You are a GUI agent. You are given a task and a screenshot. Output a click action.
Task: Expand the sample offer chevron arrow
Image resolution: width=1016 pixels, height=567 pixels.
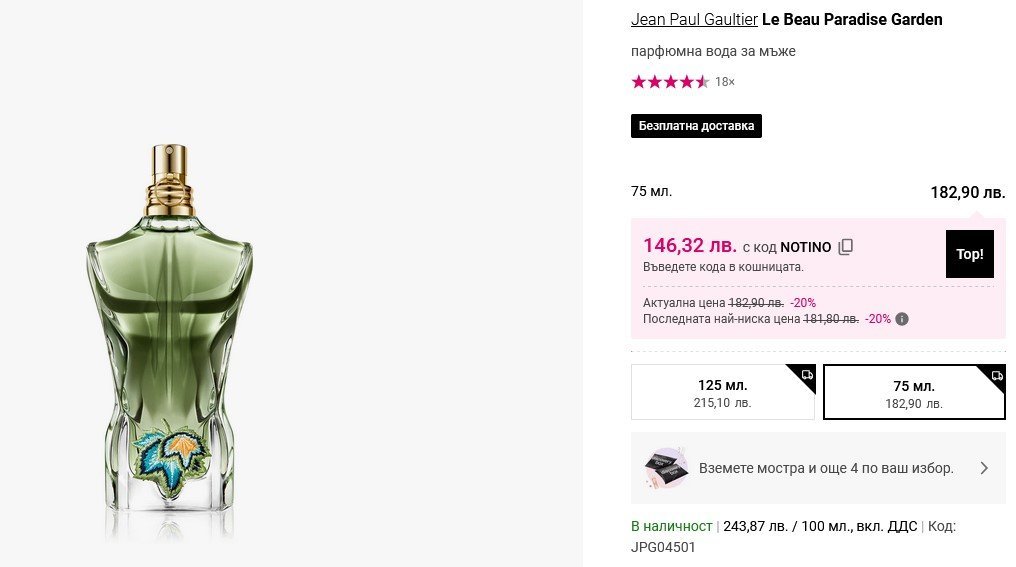coord(984,468)
